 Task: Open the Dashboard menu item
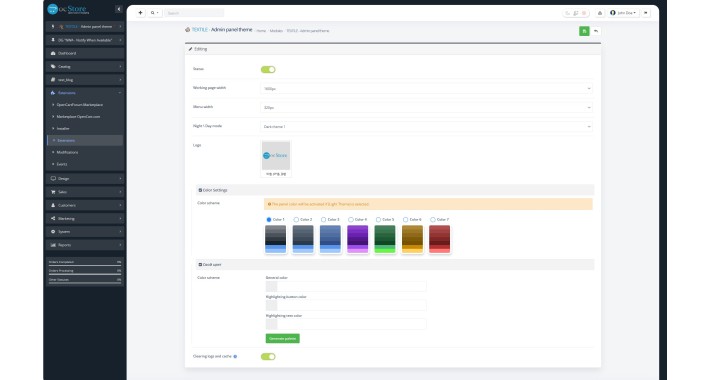[x=85, y=53]
